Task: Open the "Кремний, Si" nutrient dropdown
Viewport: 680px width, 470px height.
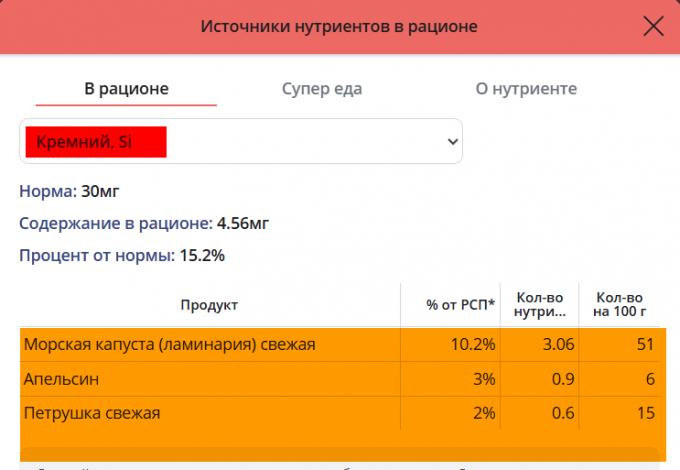Action: point(241,142)
